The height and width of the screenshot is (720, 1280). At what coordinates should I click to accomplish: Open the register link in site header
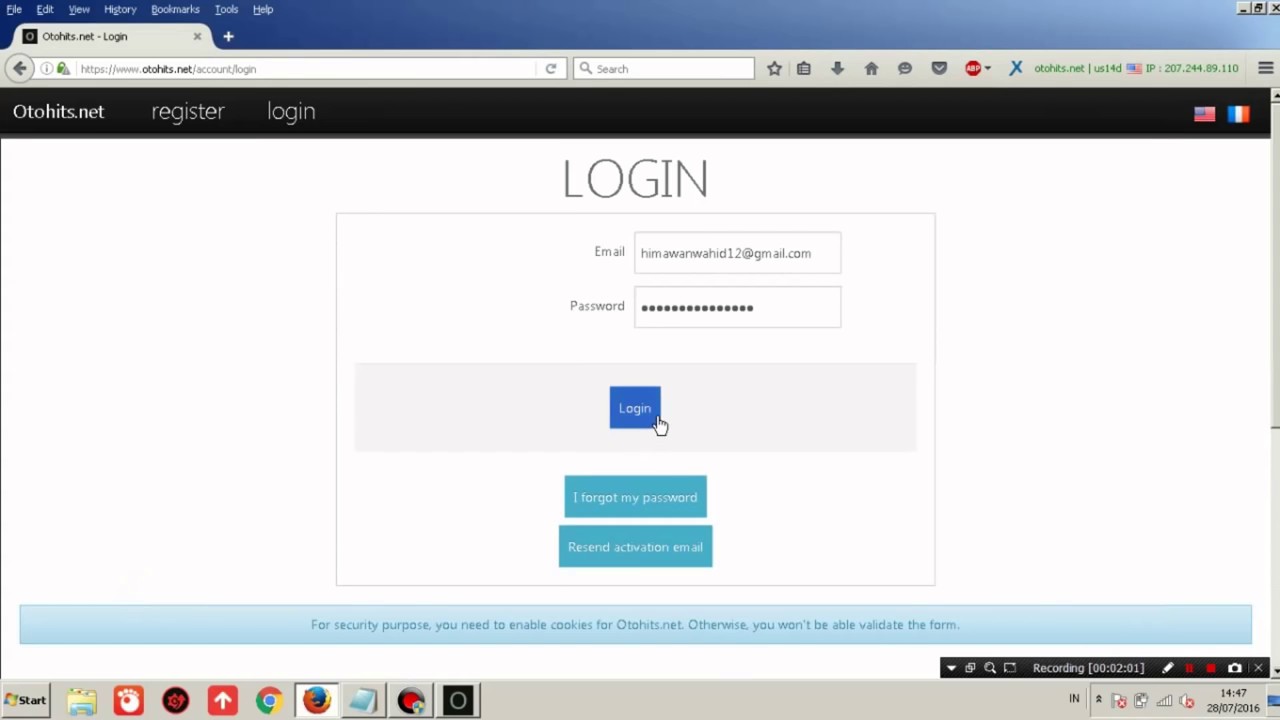[188, 111]
